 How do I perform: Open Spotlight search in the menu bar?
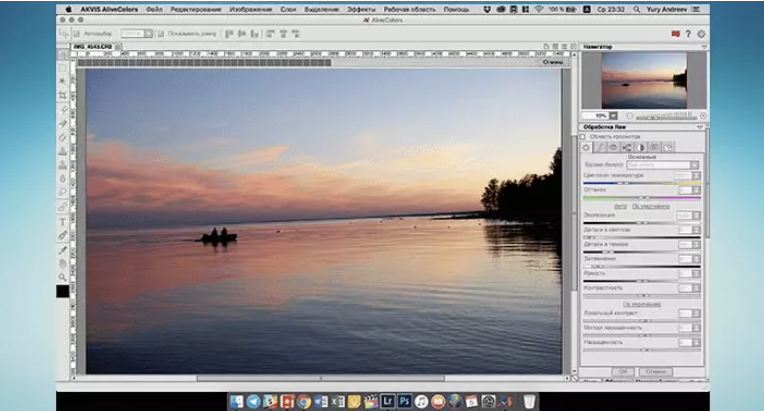tap(636, 9)
